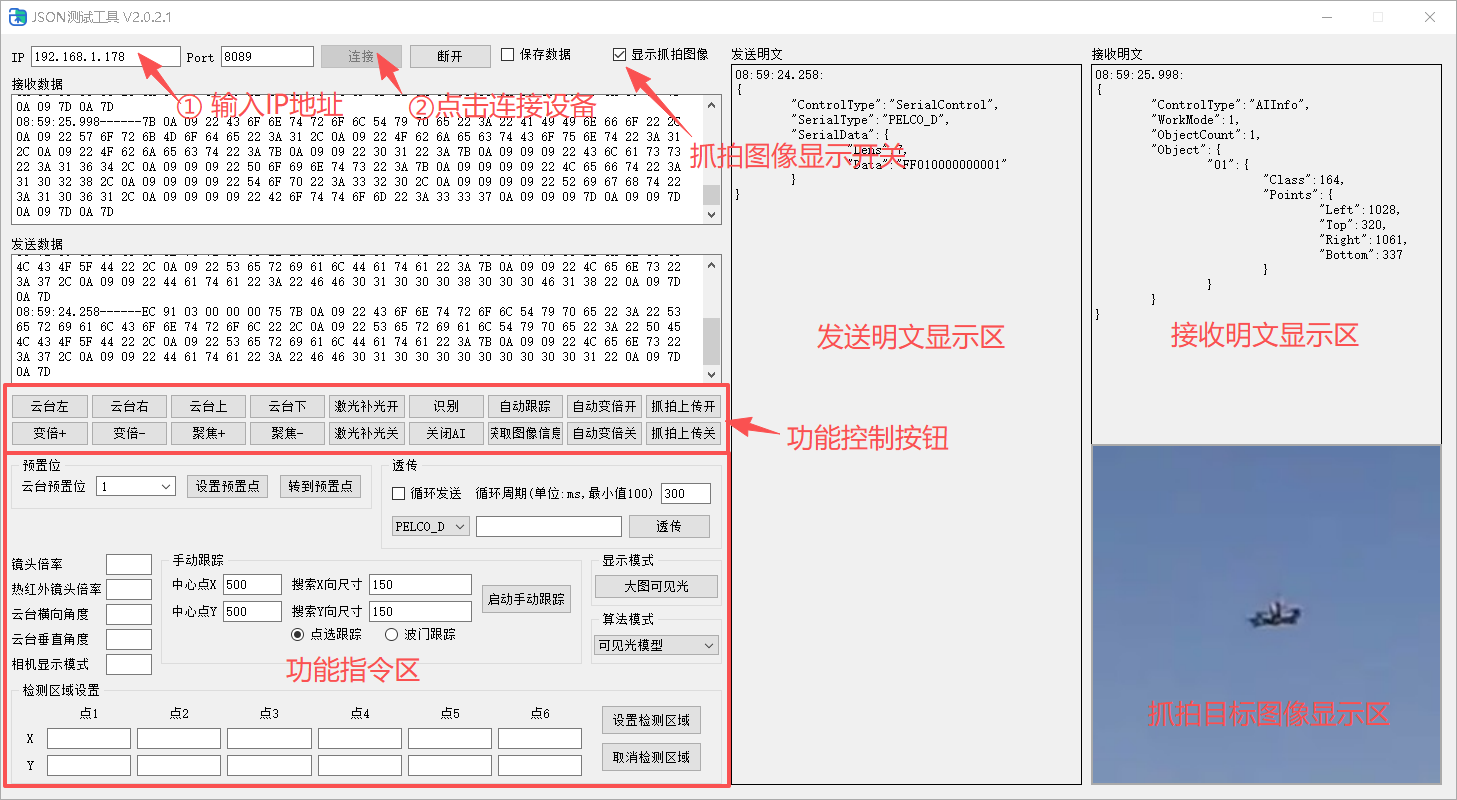Start 自动跟踪 auto tracking
Viewport: 1457px width, 800px height.
525,407
